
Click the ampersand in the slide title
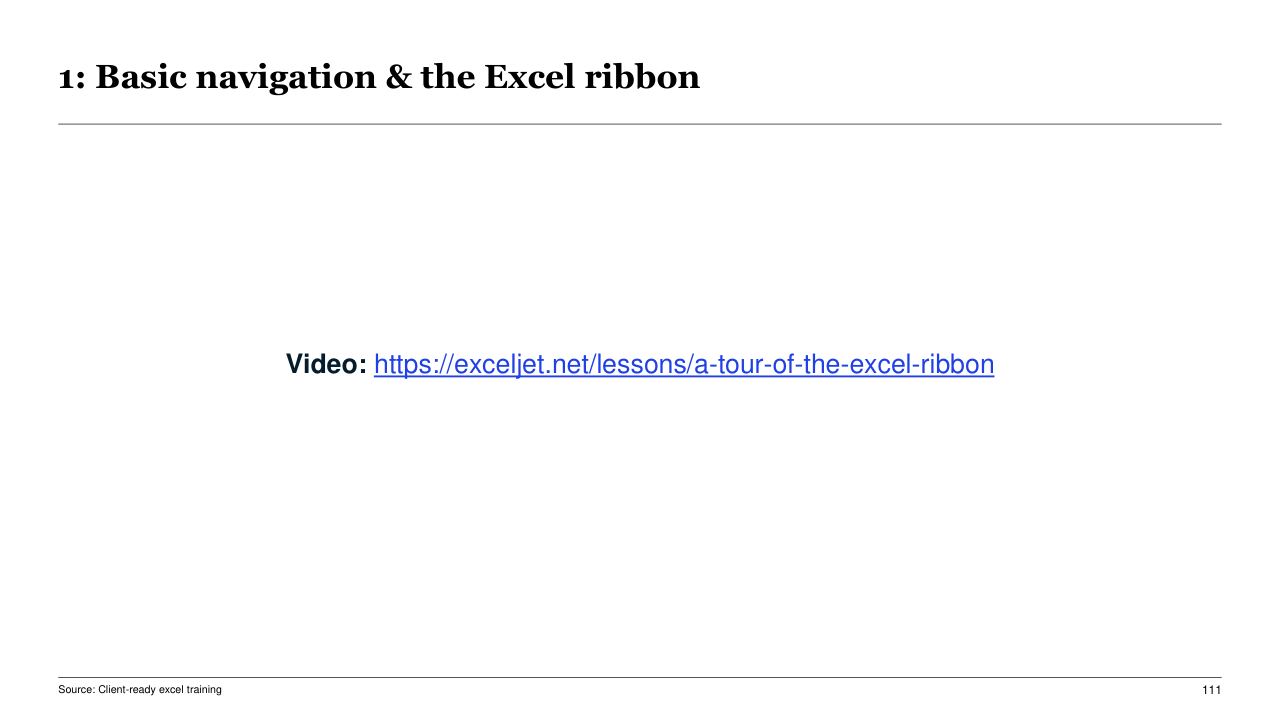(398, 77)
